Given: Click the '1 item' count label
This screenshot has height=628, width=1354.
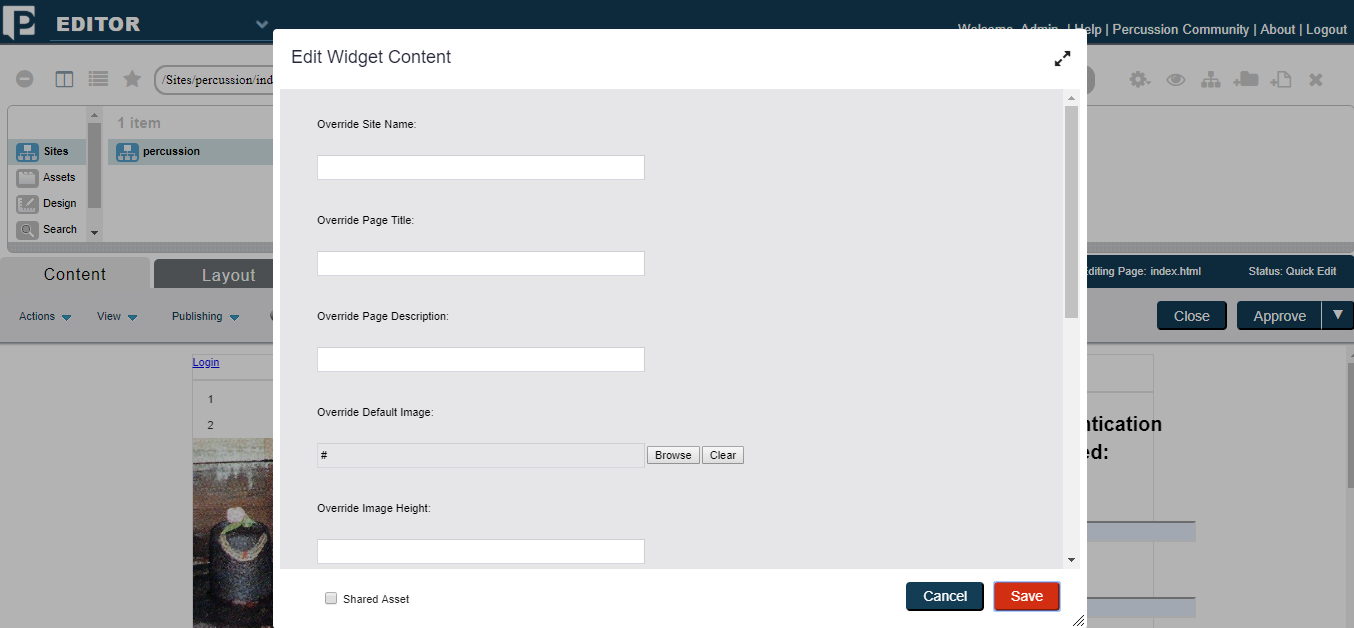Looking at the screenshot, I should pos(138,123).
